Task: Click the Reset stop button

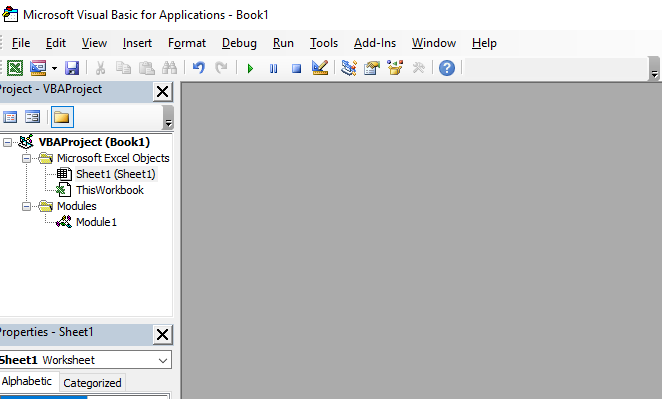Action: tap(296, 68)
